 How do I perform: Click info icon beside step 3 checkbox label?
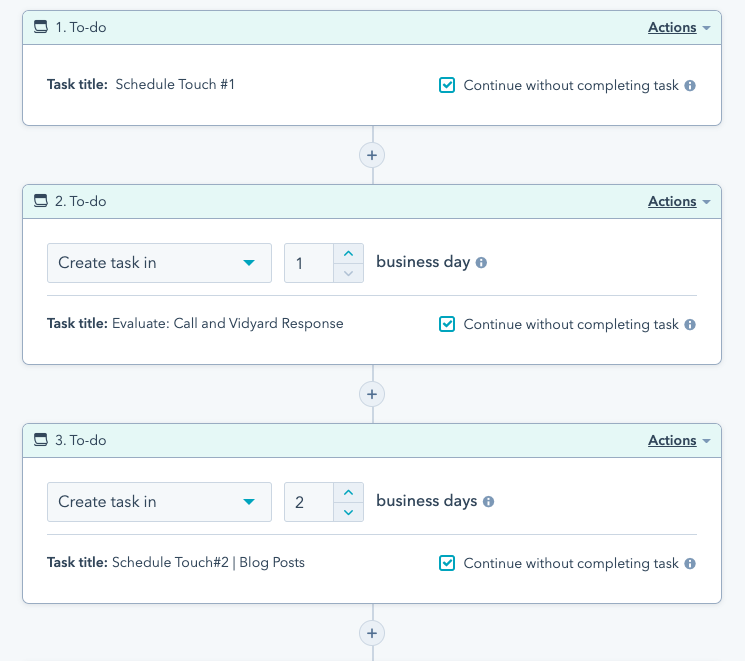pos(689,564)
